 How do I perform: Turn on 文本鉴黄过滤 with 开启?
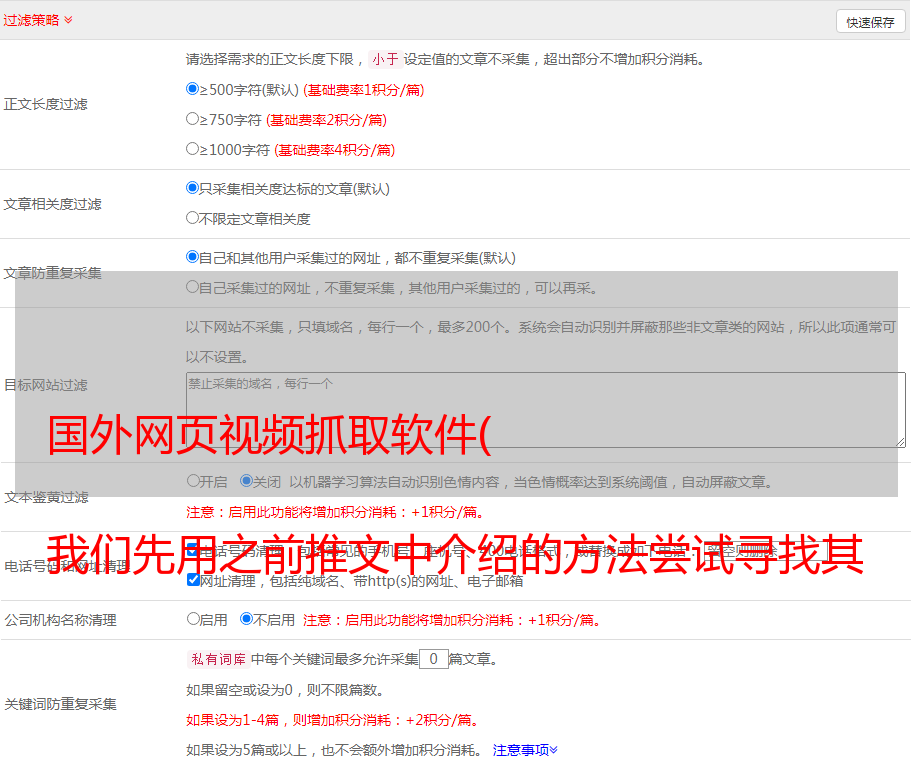(x=193, y=481)
